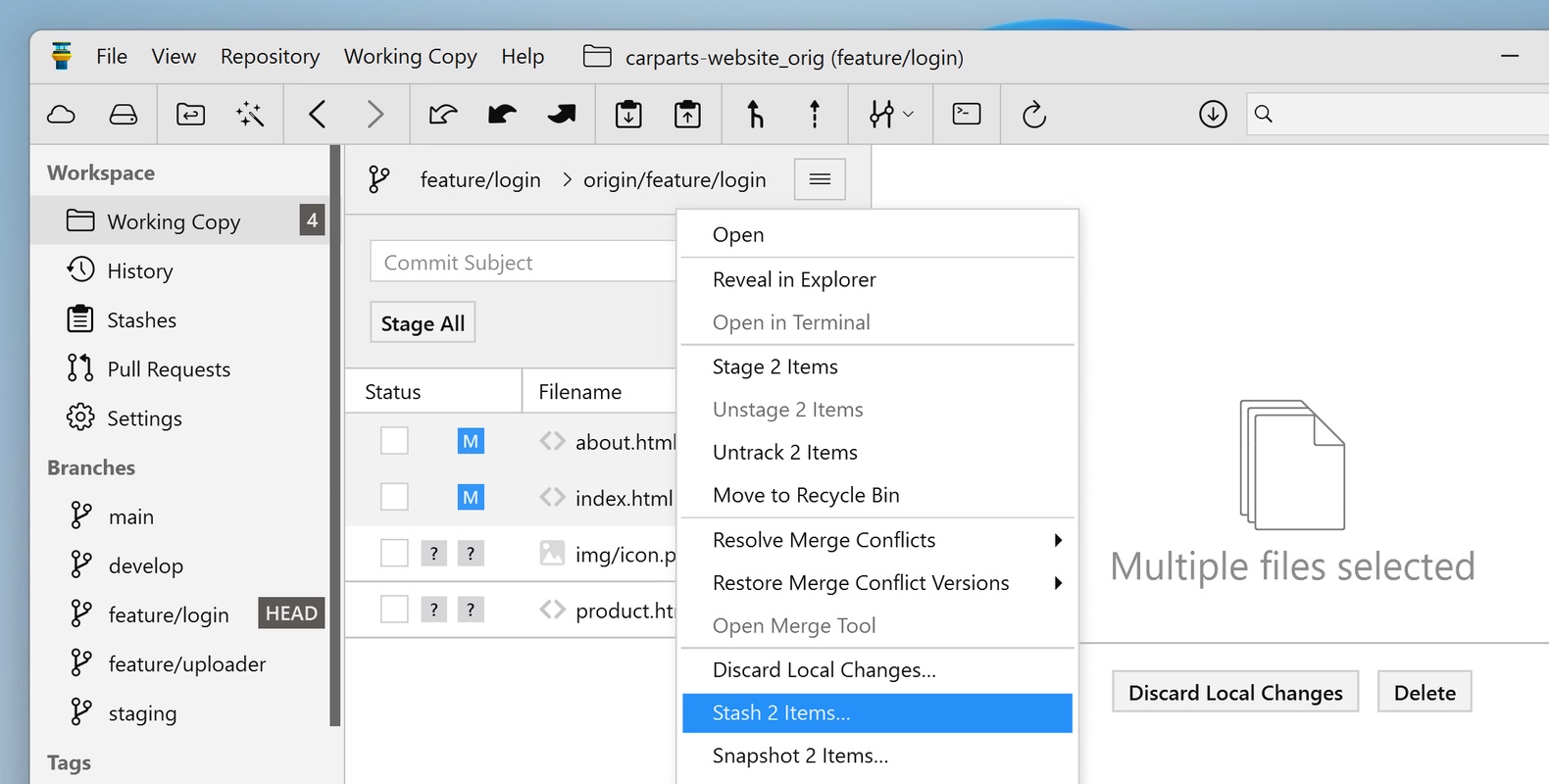1549x784 pixels.
Task: Click the cloud services toolbar icon
Action: 61,115
